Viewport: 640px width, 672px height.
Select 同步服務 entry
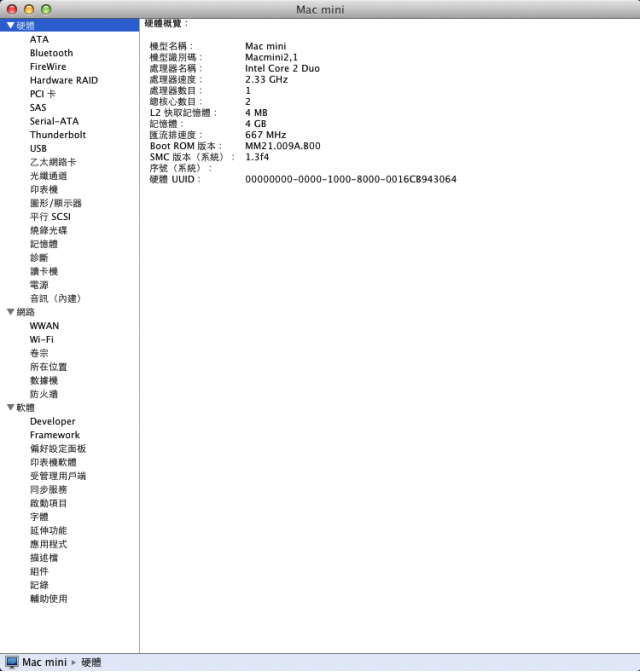pyautogui.click(x=48, y=490)
